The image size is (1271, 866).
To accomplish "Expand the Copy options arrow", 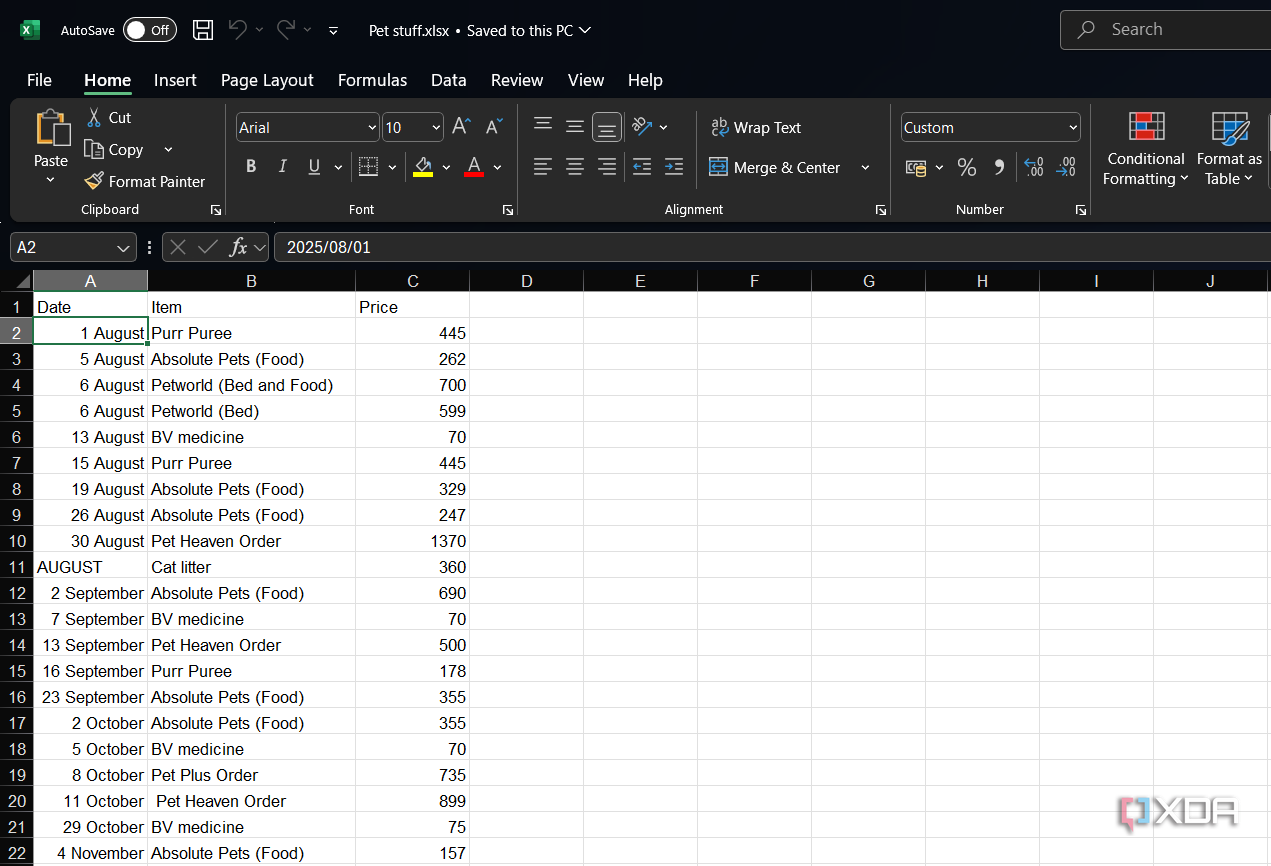I will (x=168, y=150).
